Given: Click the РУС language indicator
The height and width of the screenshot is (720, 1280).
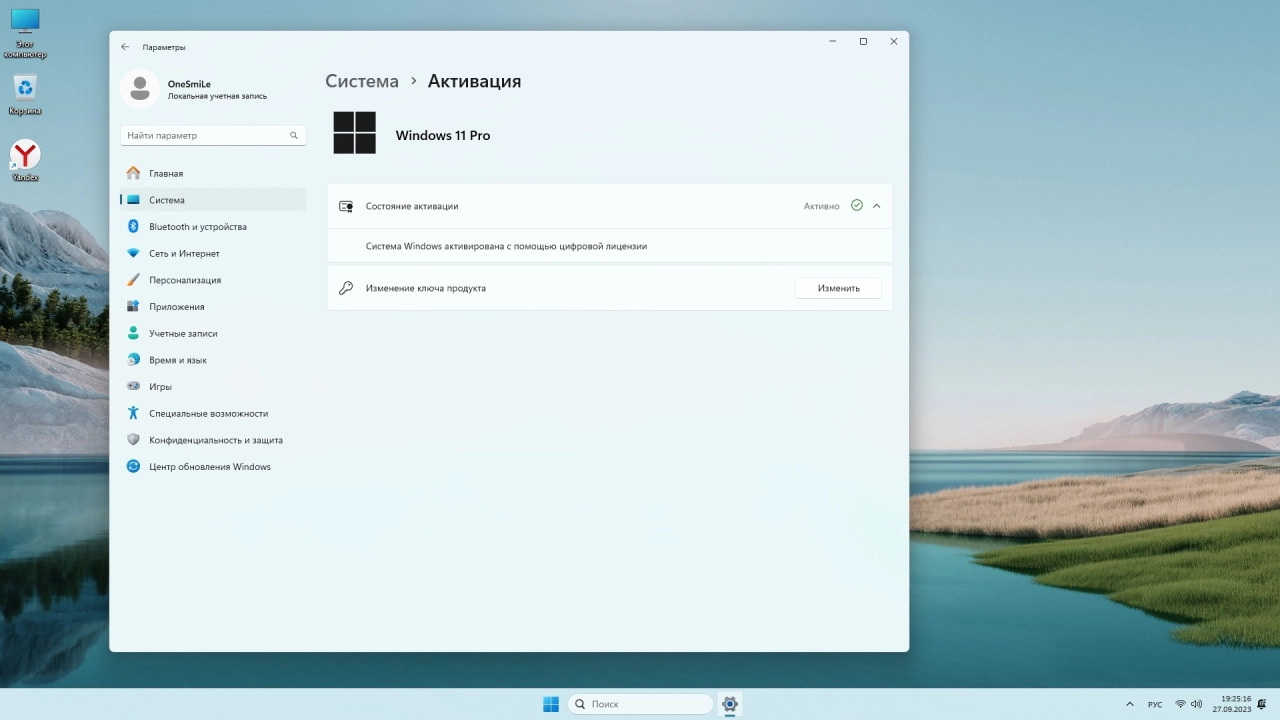Looking at the screenshot, I should tap(1155, 705).
